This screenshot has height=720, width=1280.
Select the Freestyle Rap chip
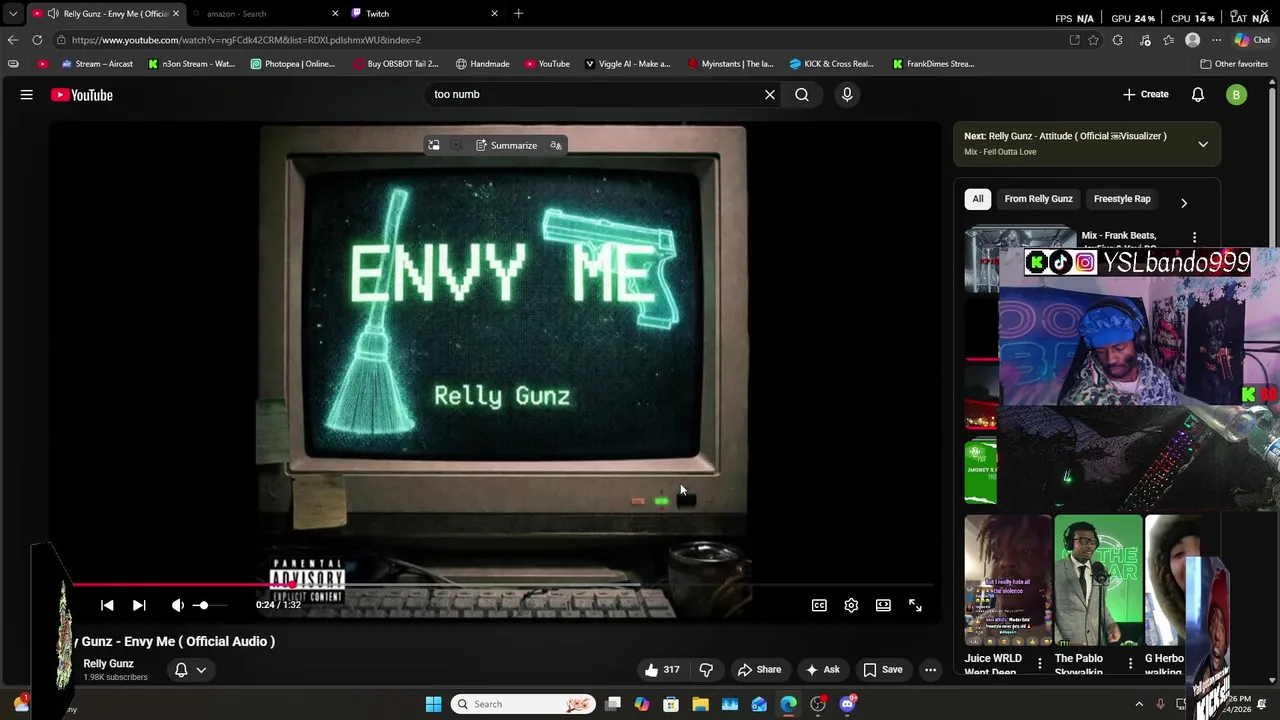tap(1122, 199)
